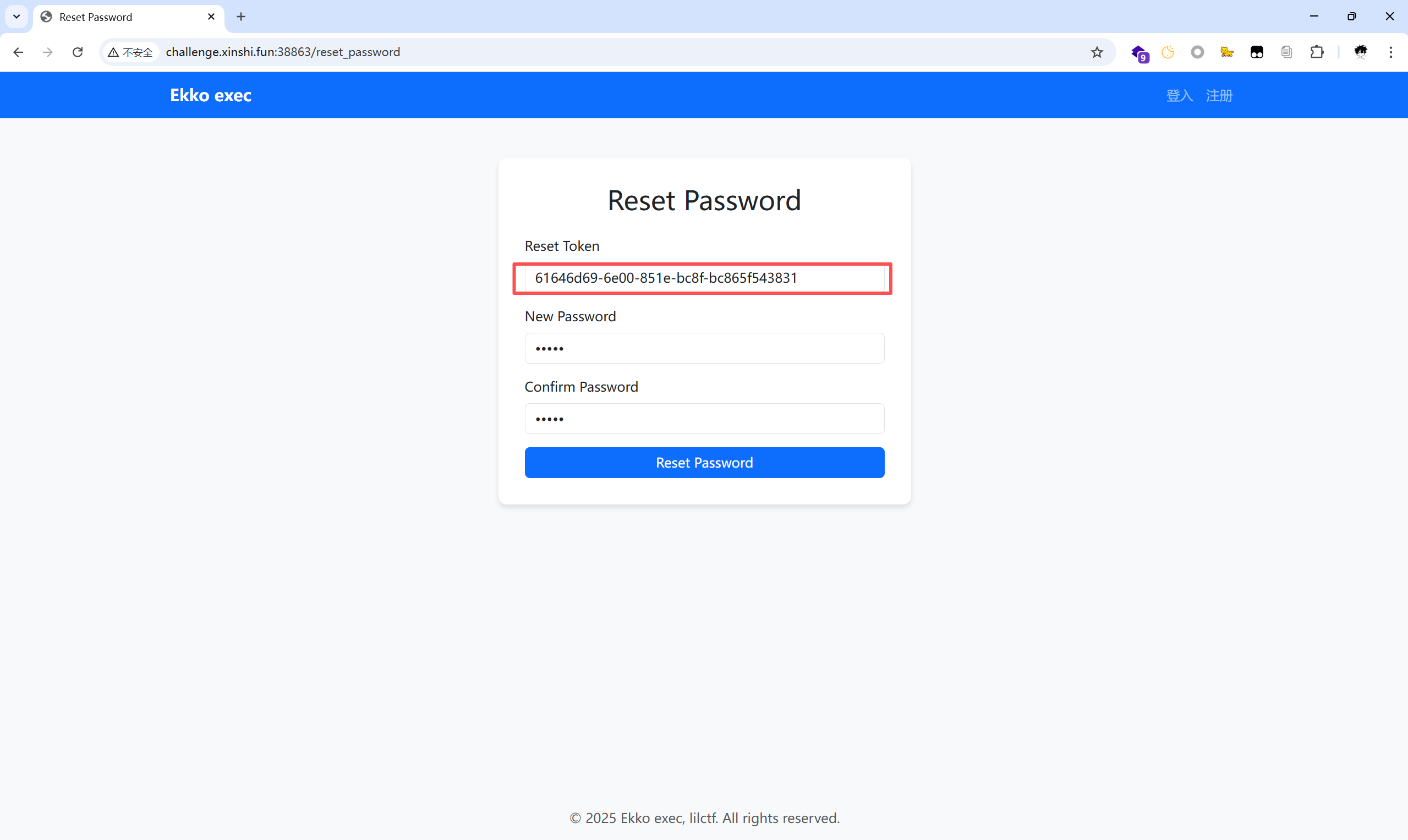Focus the Reset Token input field
1408x840 pixels.
point(704,278)
